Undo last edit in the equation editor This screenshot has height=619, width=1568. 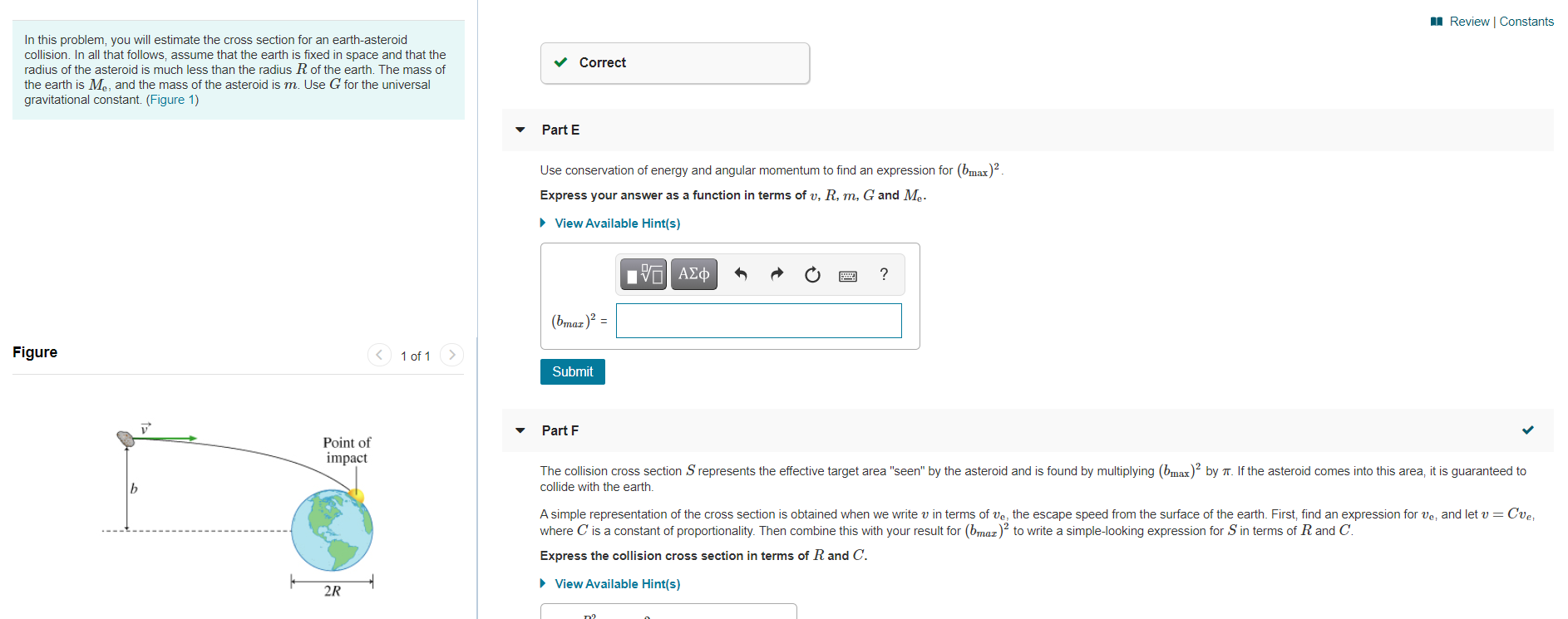point(741,274)
